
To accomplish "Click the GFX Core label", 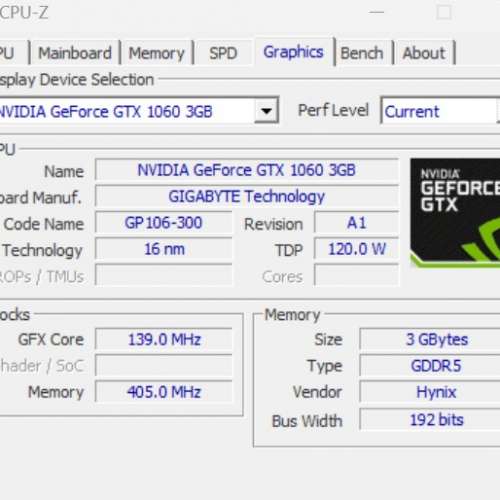I will click(x=51, y=340).
